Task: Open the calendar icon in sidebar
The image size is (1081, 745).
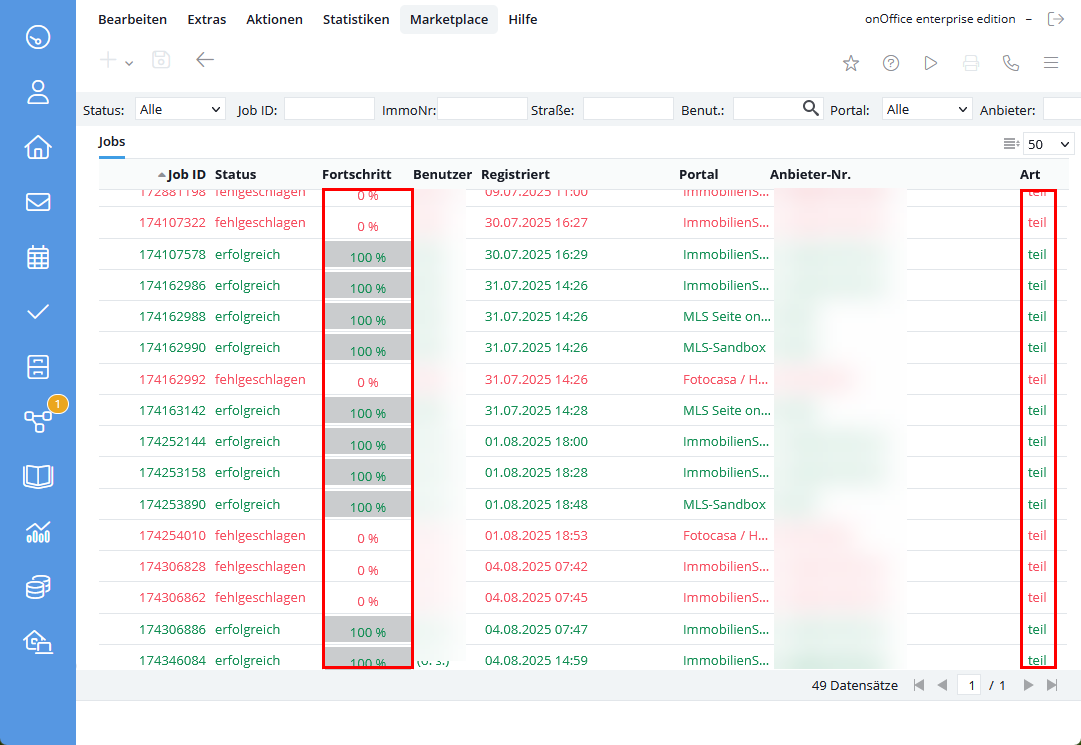Action: tap(38, 257)
